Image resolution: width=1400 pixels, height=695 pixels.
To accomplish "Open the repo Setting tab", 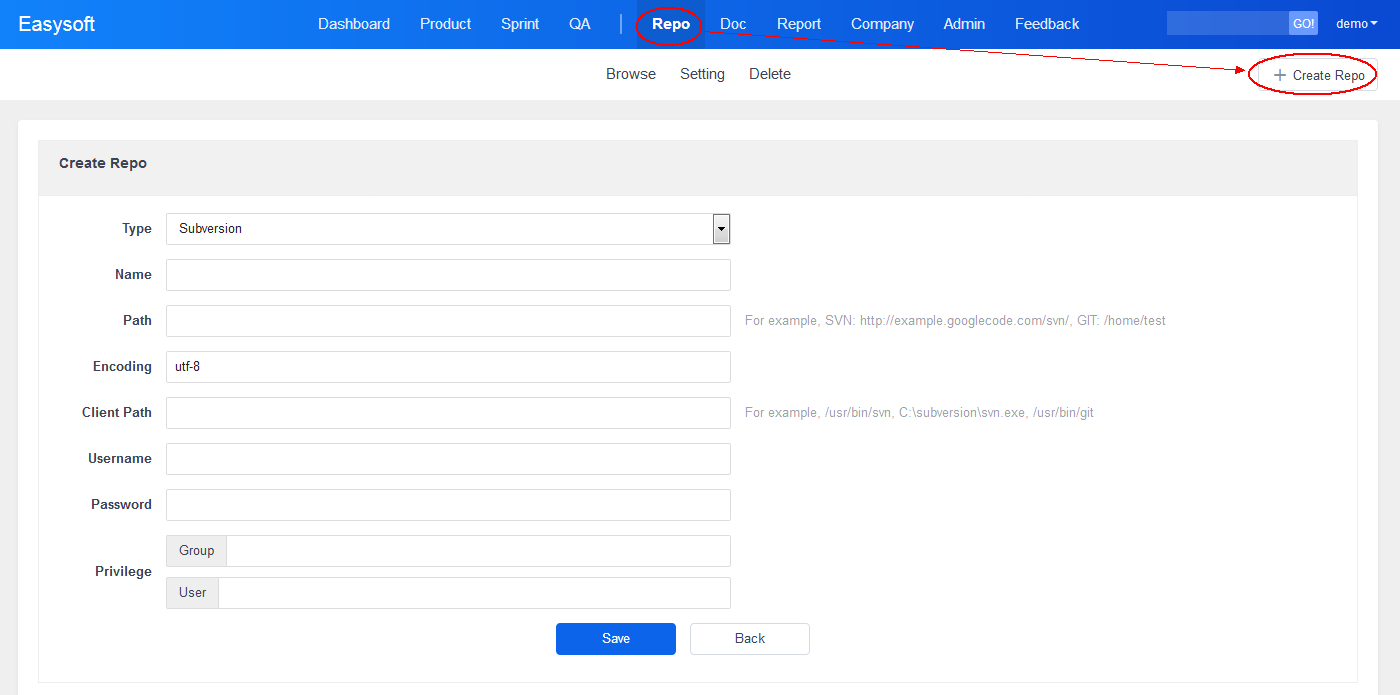I will tap(702, 74).
